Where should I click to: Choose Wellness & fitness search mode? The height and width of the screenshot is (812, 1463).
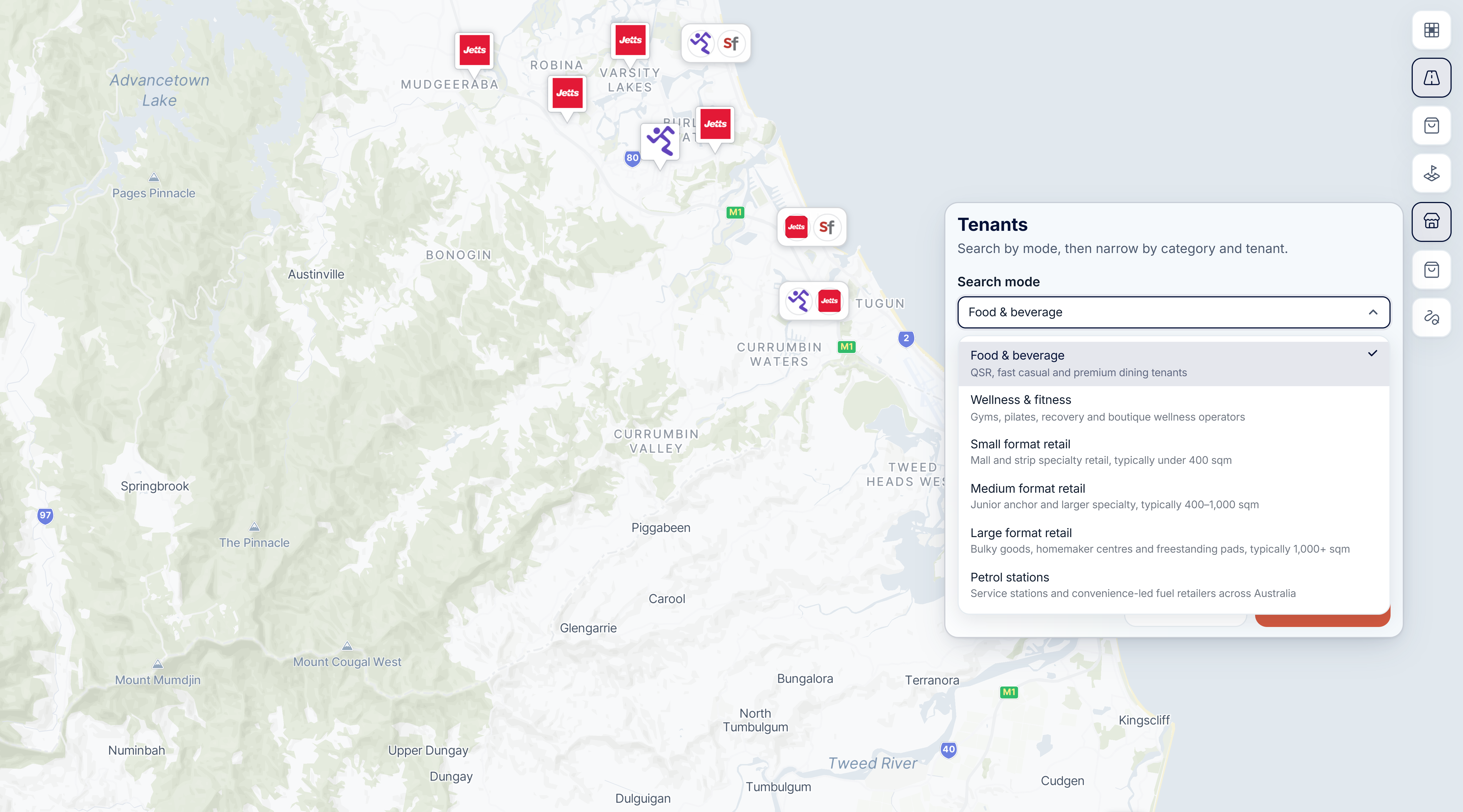(x=1173, y=408)
